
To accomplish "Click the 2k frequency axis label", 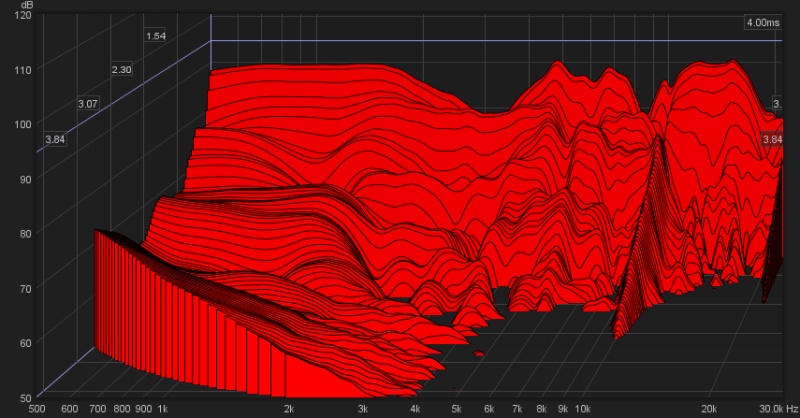I will tap(289, 409).
